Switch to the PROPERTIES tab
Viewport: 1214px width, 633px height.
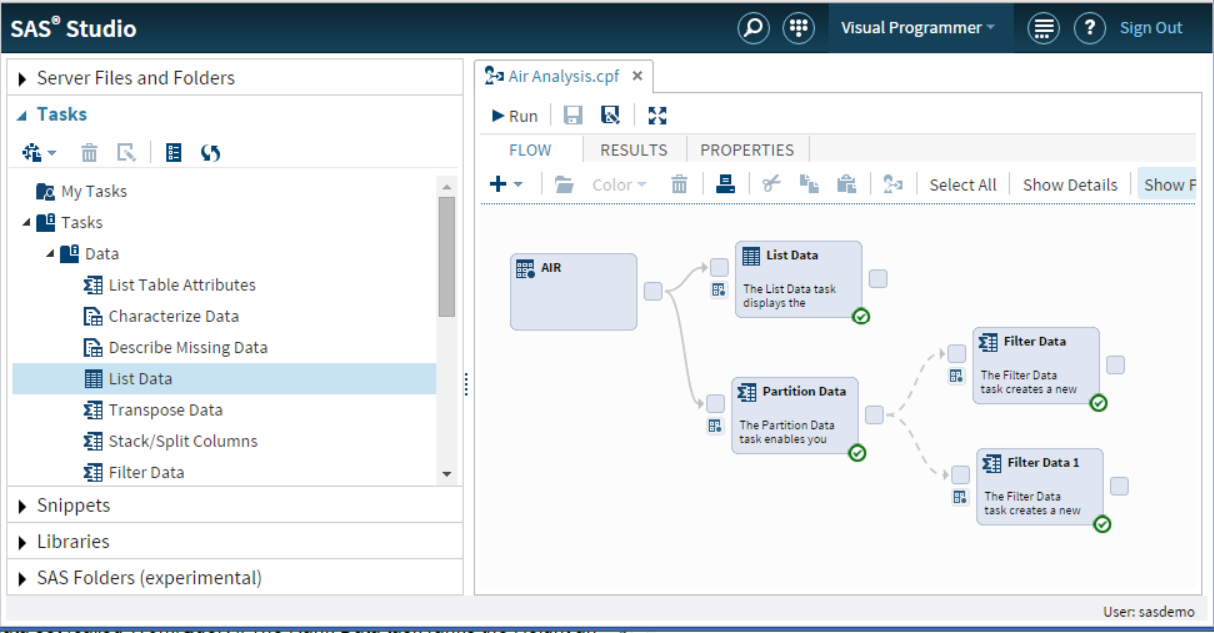[x=747, y=150]
